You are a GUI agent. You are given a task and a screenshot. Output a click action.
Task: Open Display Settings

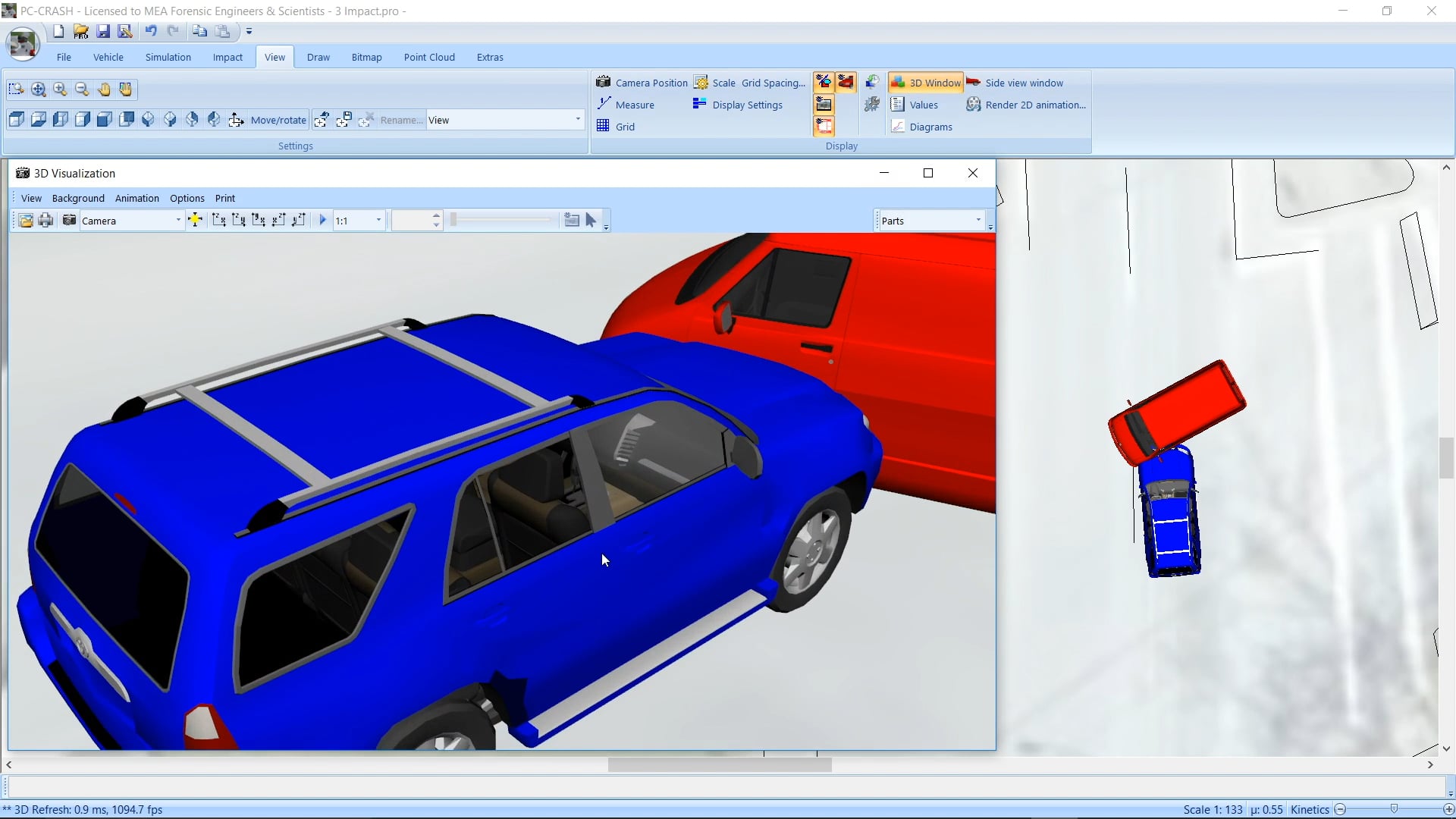coord(737,105)
